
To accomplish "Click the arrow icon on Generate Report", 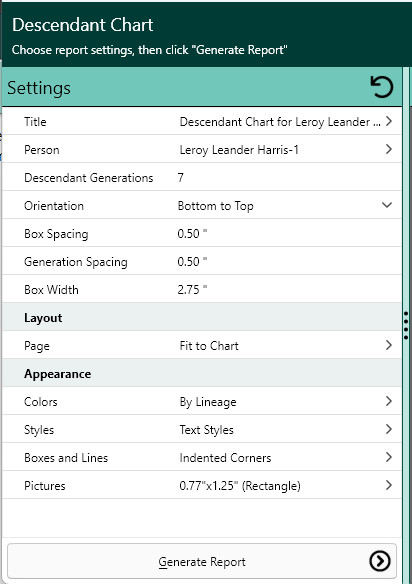I will (380, 561).
